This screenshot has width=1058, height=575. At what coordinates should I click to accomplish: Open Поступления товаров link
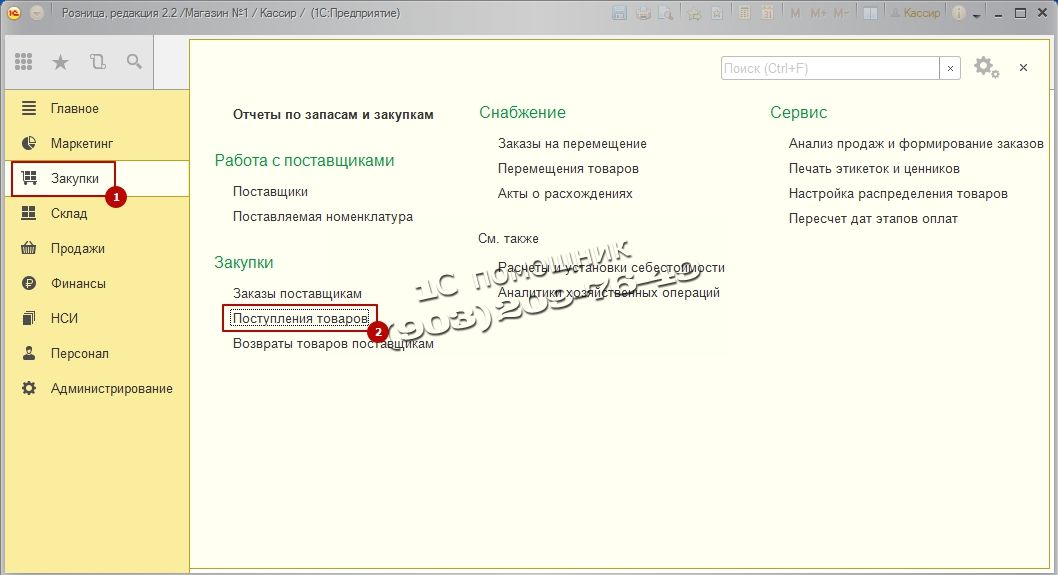(300, 318)
